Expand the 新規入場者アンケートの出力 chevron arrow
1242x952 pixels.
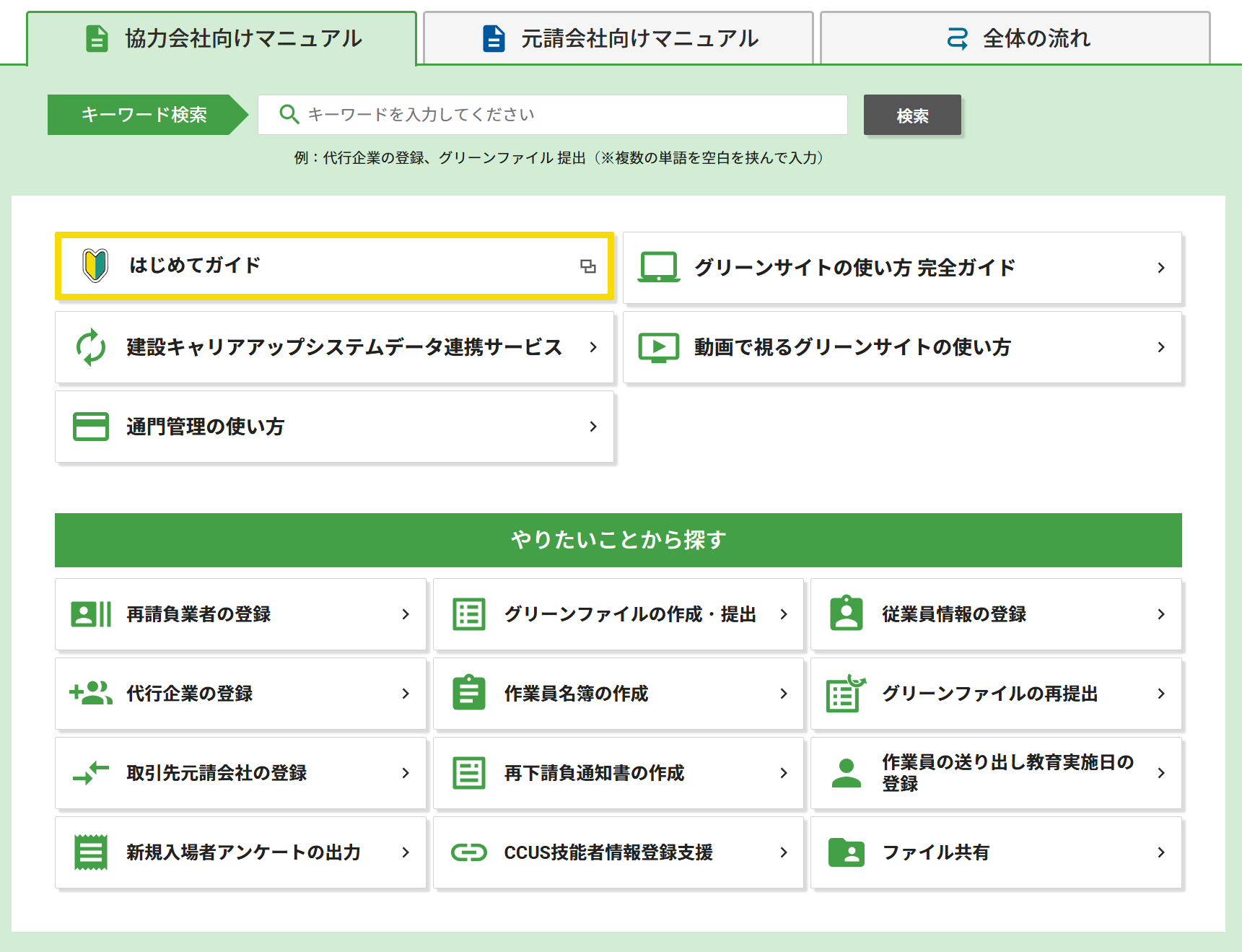pos(406,852)
